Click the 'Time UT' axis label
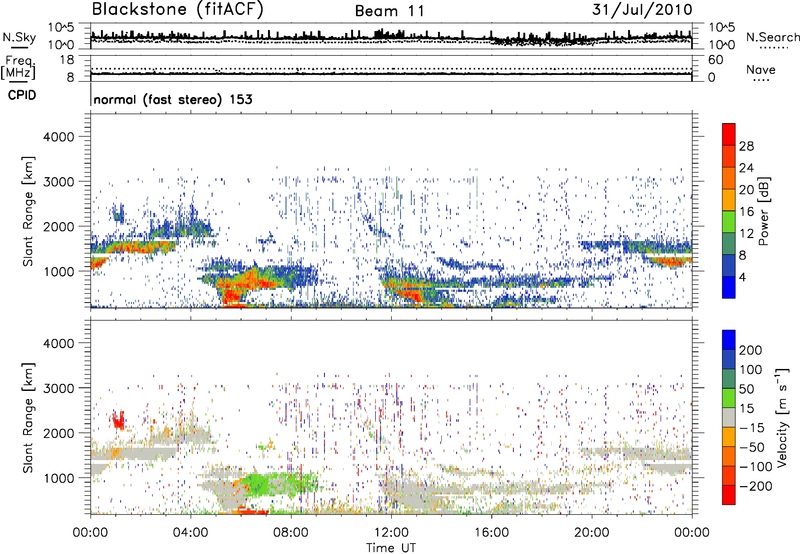 pos(391,548)
